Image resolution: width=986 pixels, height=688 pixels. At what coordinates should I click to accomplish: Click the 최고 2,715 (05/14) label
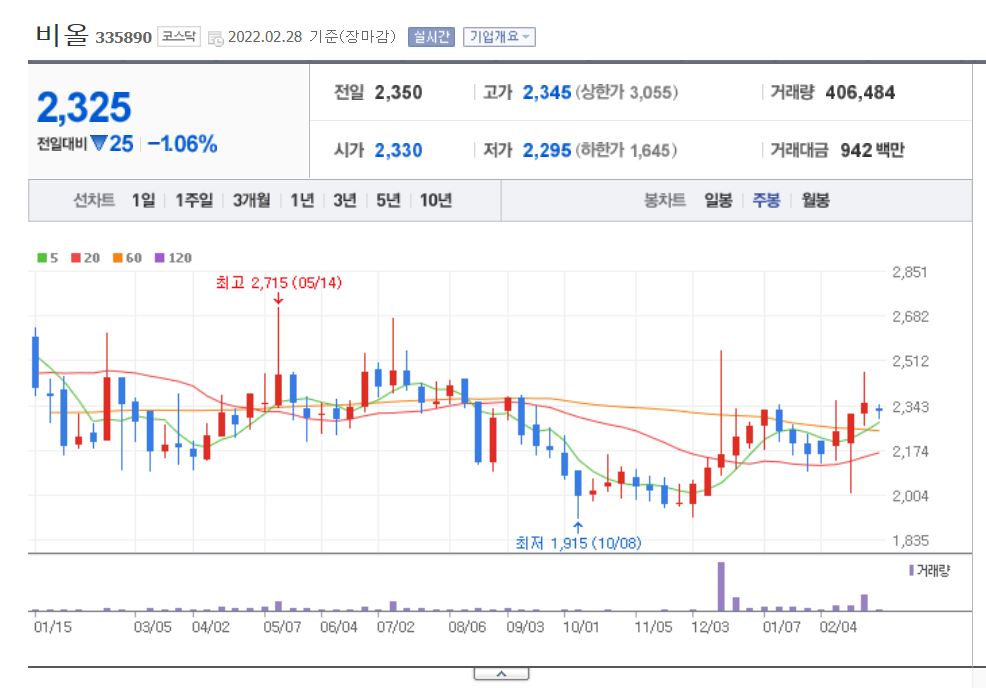tap(279, 282)
